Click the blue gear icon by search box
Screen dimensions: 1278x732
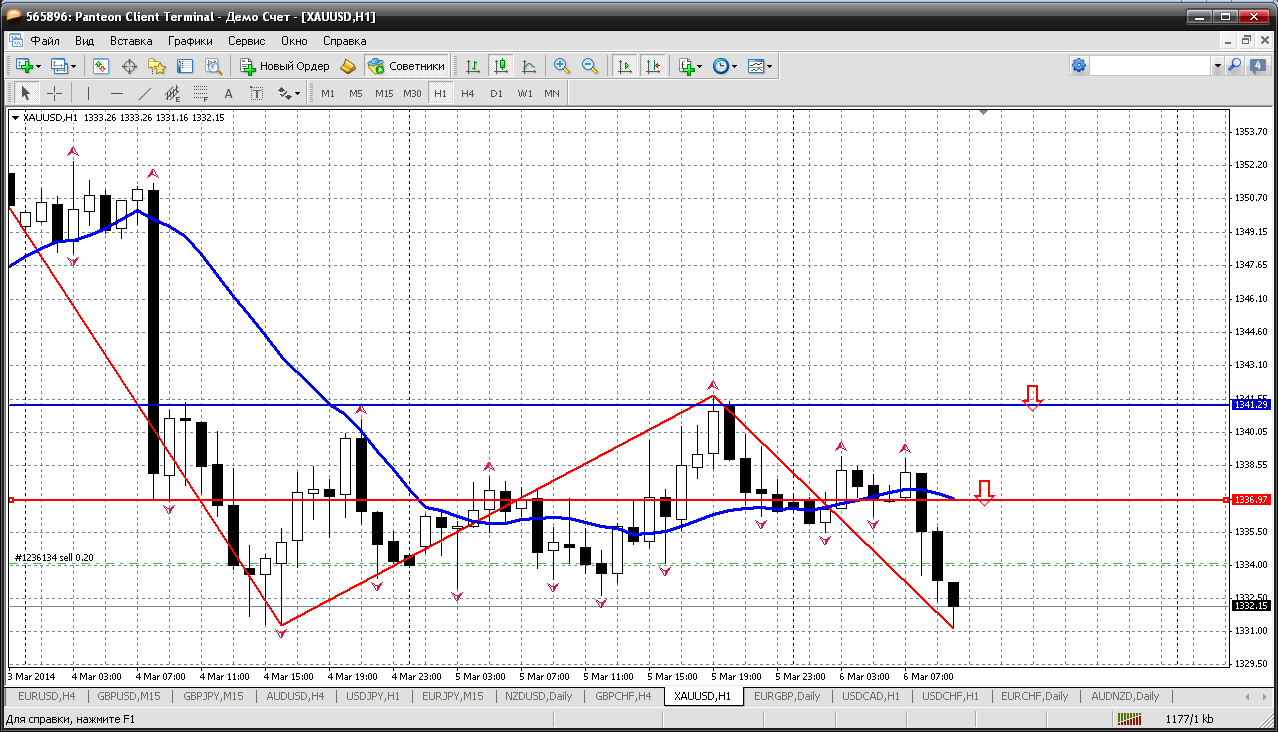tap(1079, 66)
